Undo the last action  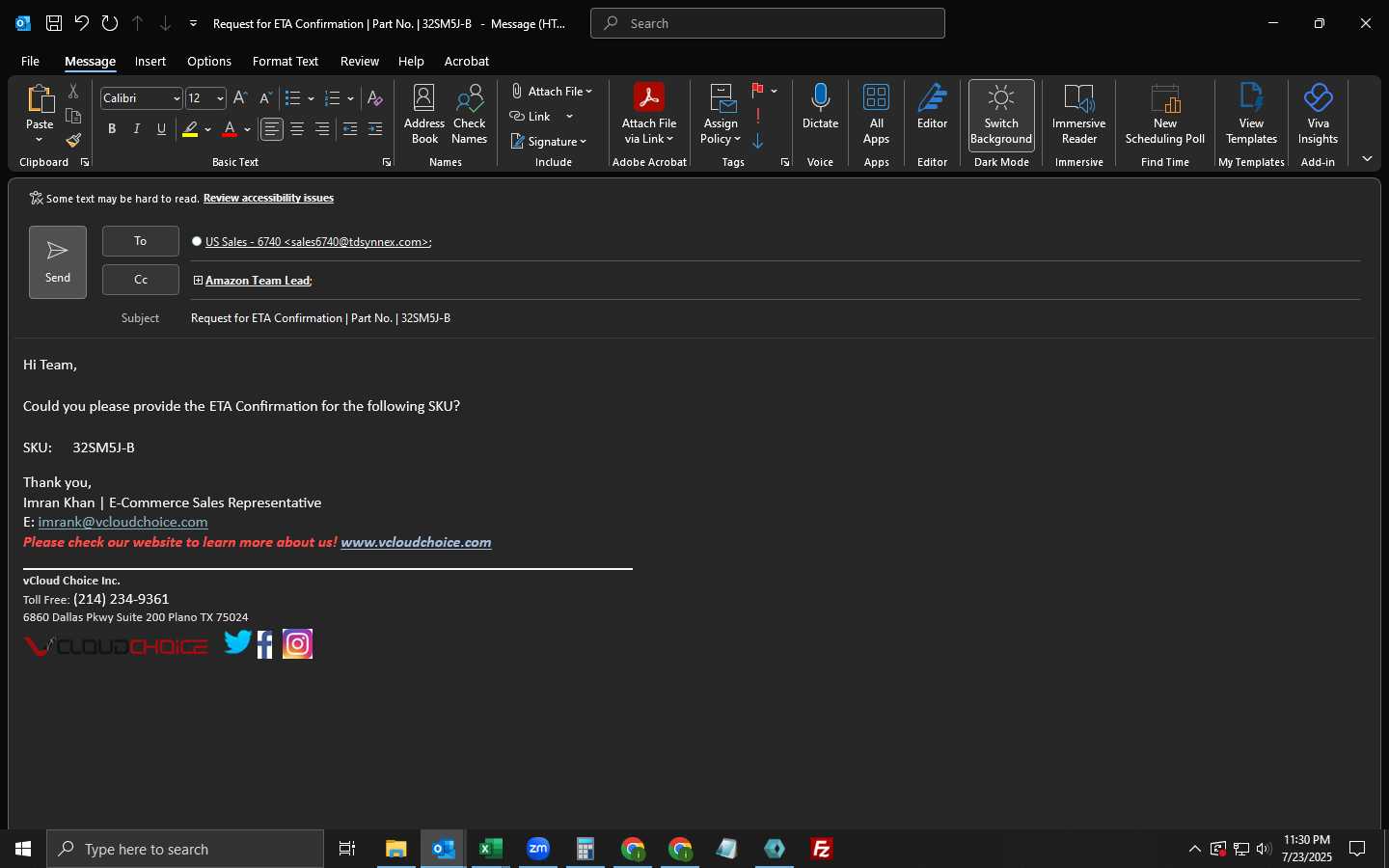[82, 23]
